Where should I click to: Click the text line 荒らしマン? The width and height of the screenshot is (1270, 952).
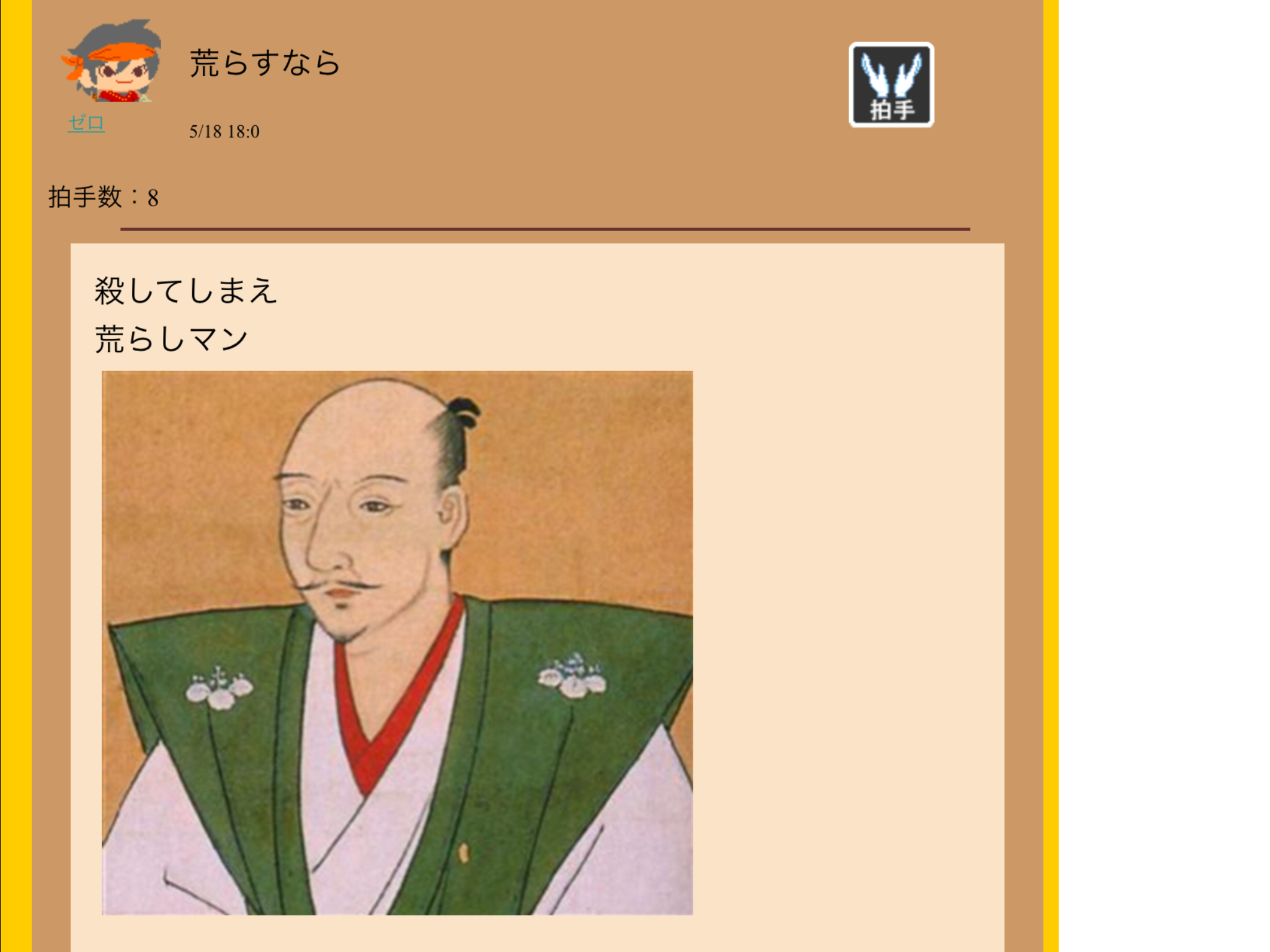coord(171,339)
